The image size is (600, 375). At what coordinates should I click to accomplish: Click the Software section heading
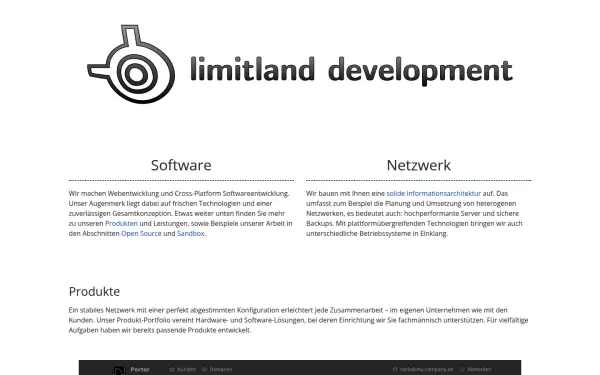[181, 165]
